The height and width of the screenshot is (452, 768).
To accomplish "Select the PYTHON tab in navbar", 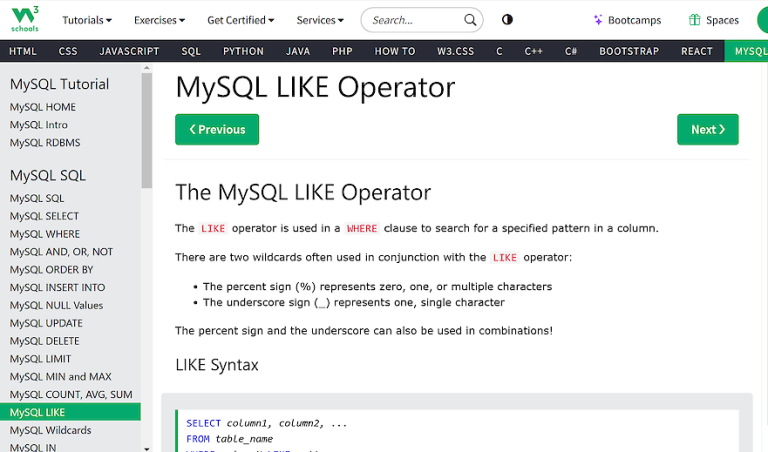I will click(x=243, y=51).
